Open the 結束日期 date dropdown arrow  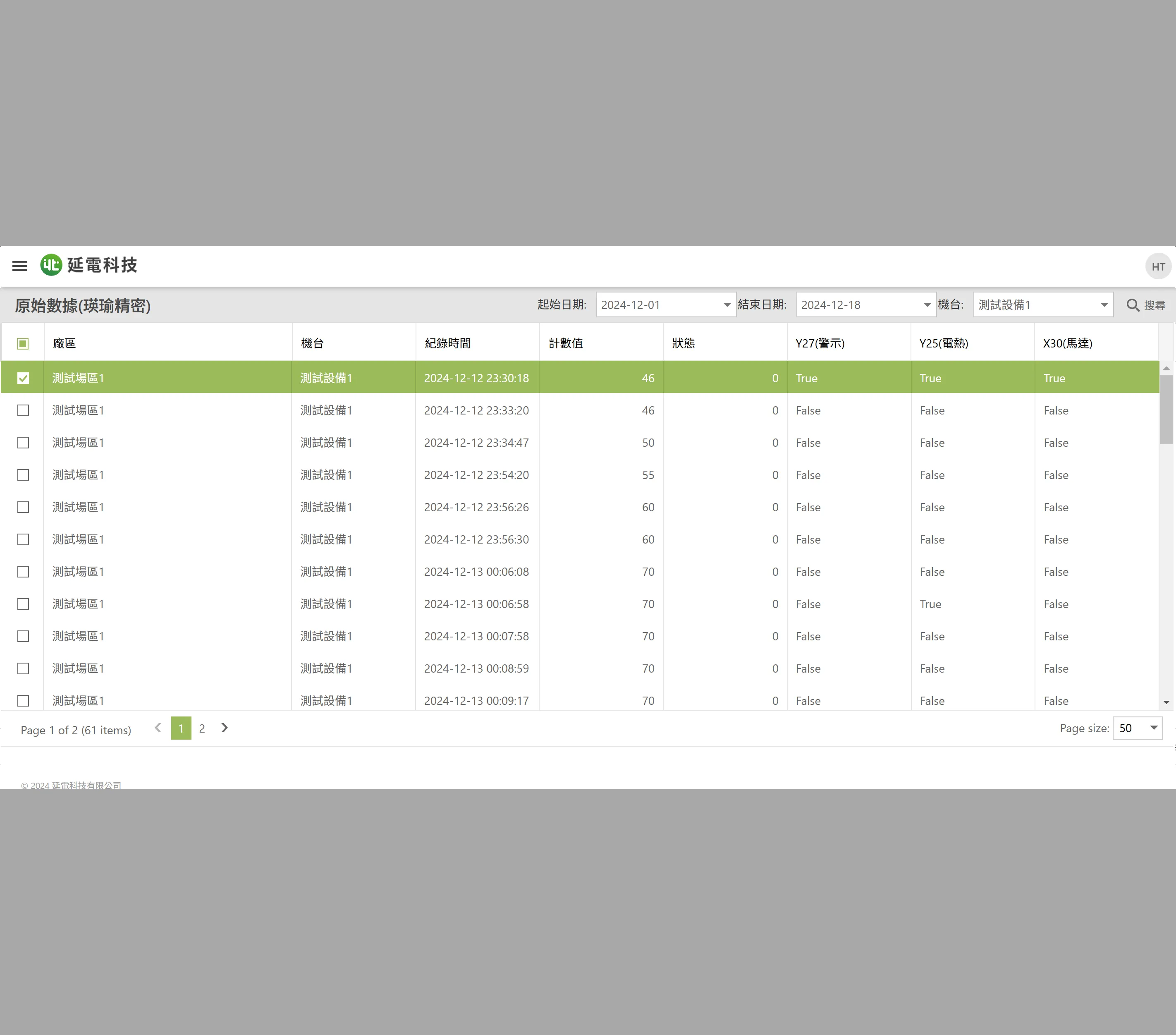click(x=927, y=305)
